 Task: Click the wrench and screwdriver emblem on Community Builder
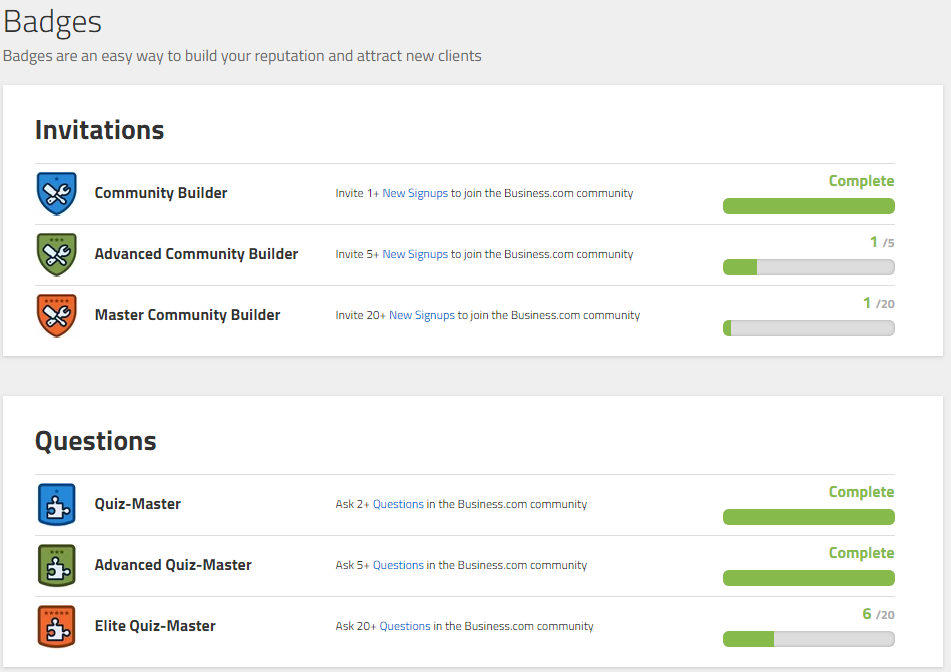click(x=57, y=193)
